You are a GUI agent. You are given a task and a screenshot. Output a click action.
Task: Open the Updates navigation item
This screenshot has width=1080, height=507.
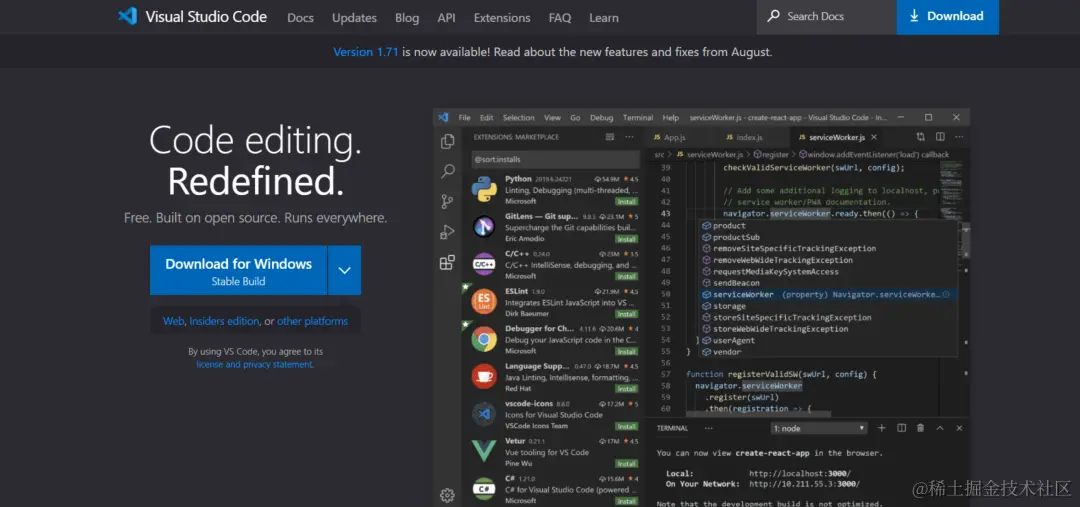354,18
